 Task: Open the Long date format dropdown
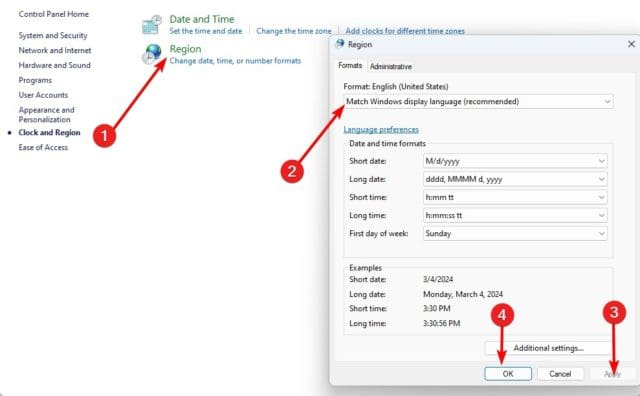coord(515,179)
